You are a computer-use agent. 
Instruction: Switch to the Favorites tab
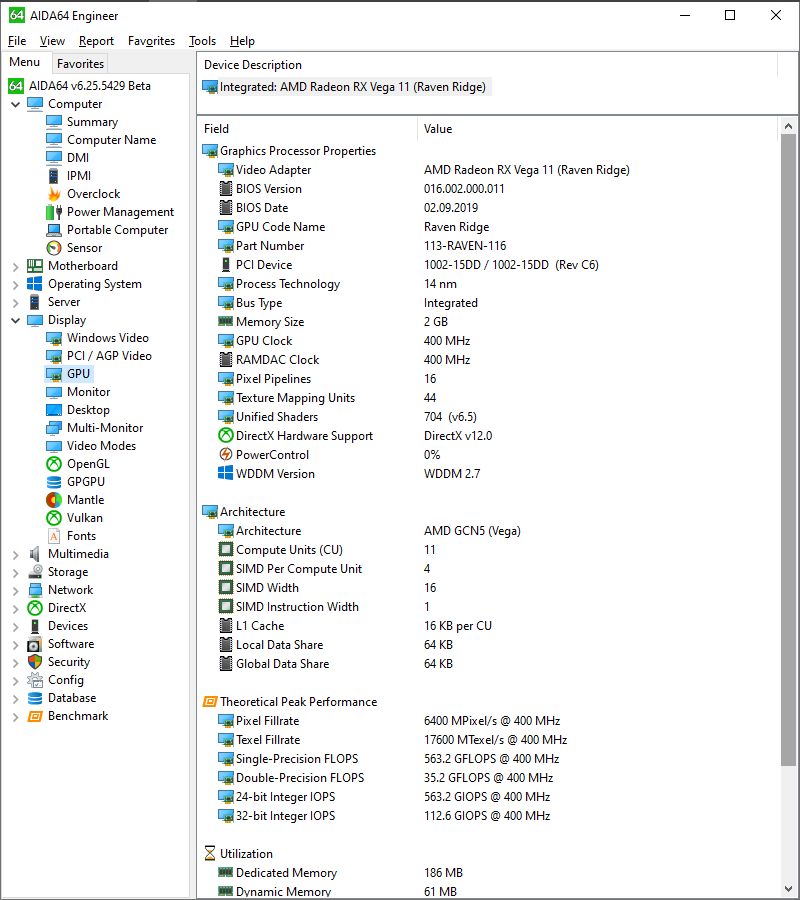[80, 64]
